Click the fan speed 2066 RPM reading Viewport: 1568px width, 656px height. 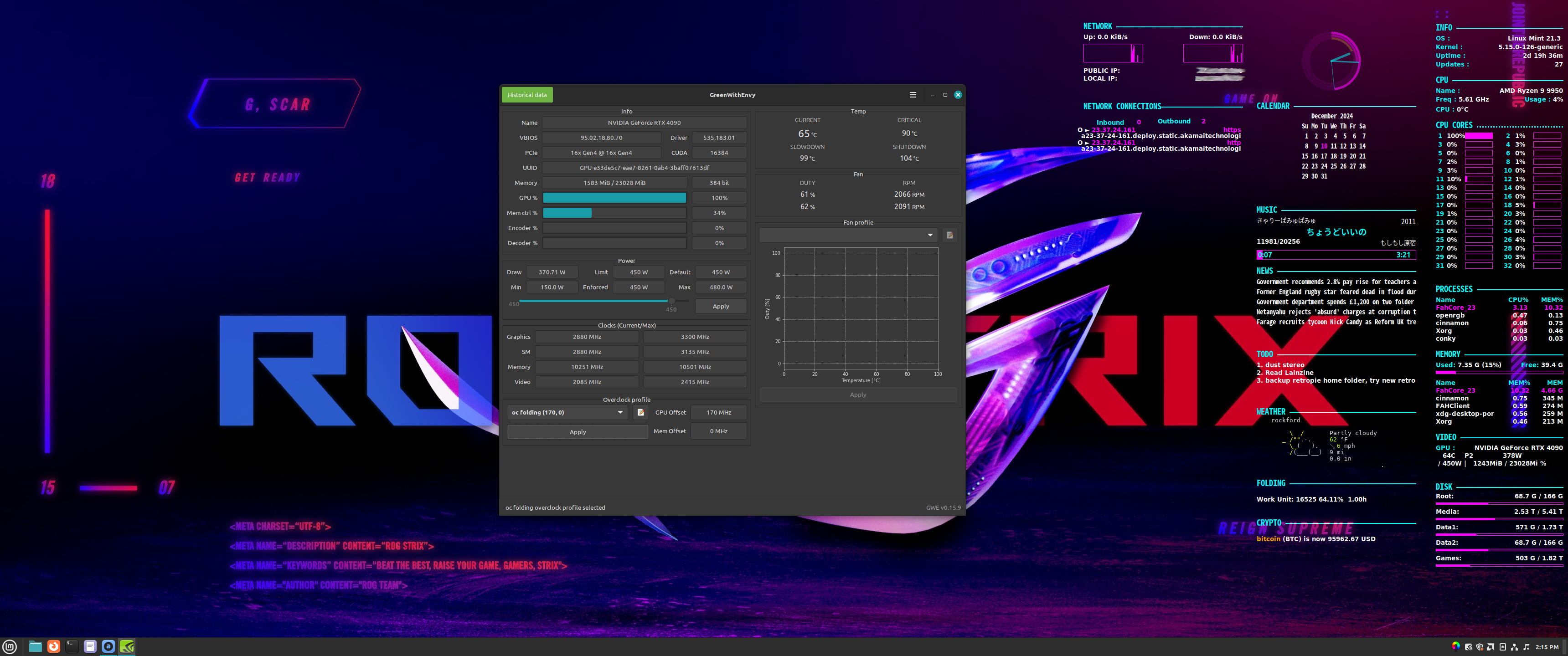pyautogui.click(x=909, y=195)
